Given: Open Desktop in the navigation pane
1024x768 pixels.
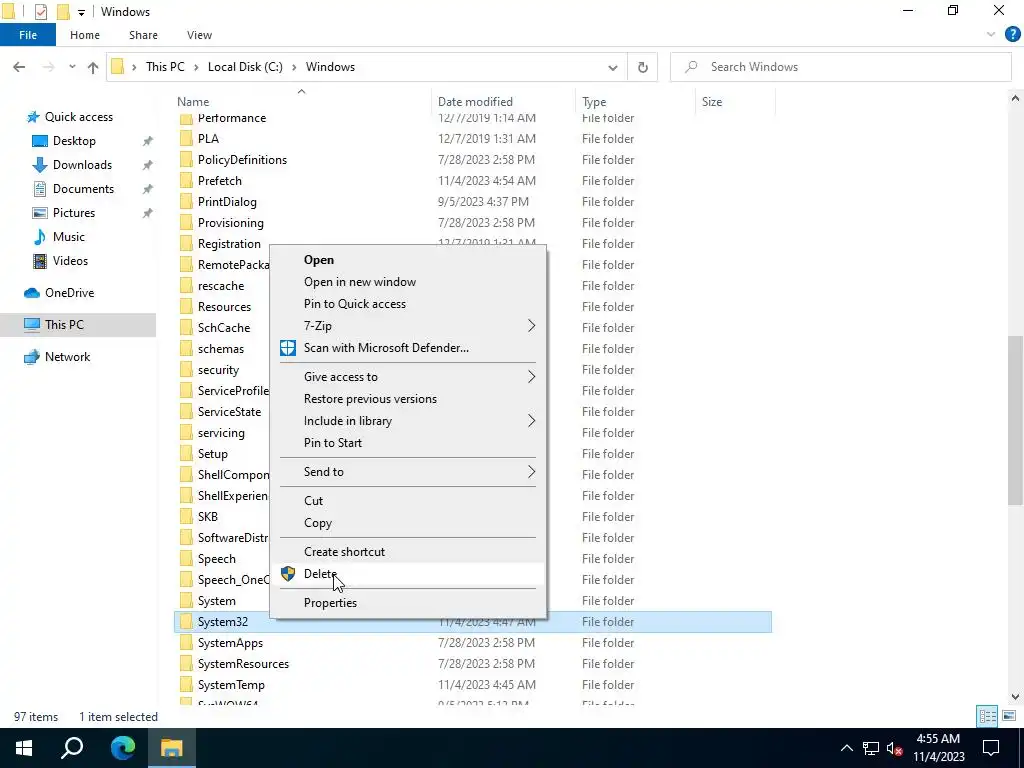Looking at the screenshot, I should pyautogui.click(x=74, y=140).
